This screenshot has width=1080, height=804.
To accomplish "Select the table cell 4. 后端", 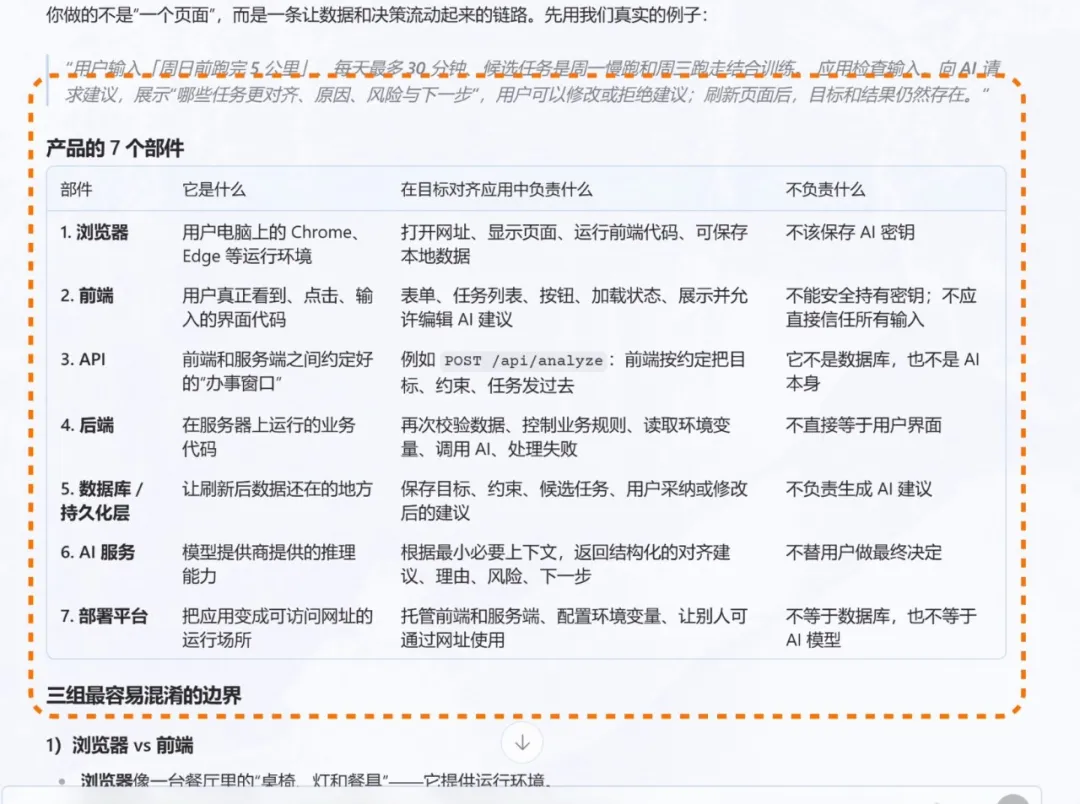I will point(87,425).
